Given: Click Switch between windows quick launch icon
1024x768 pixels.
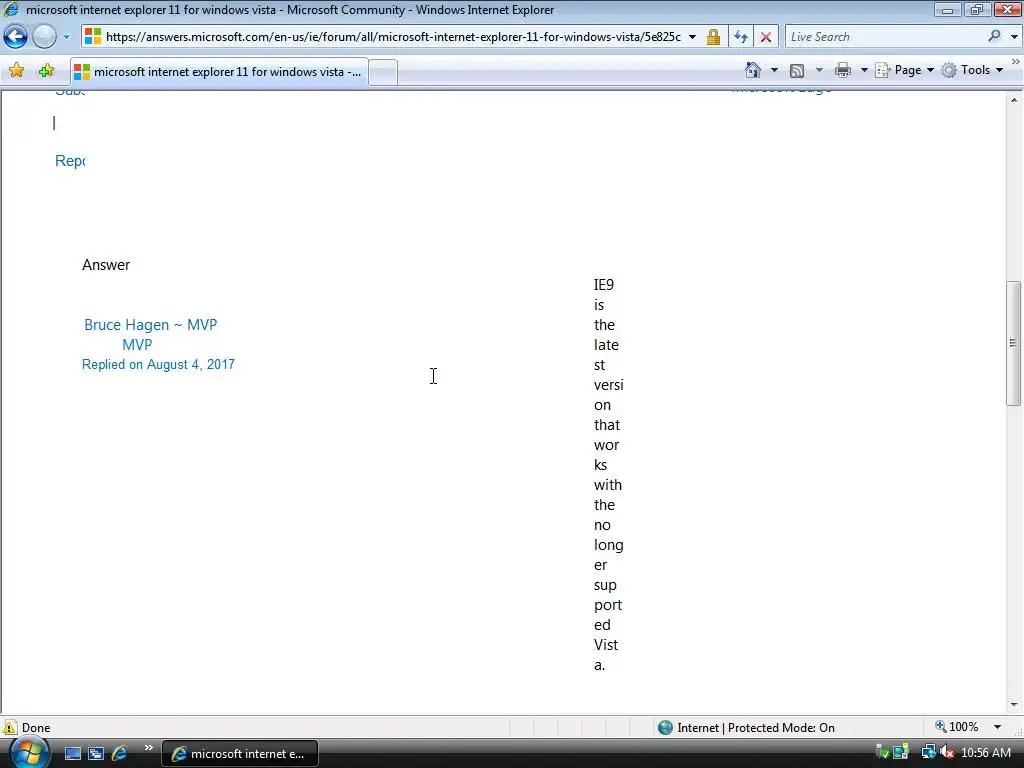Looking at the screenshot, I should click(96, 754).
